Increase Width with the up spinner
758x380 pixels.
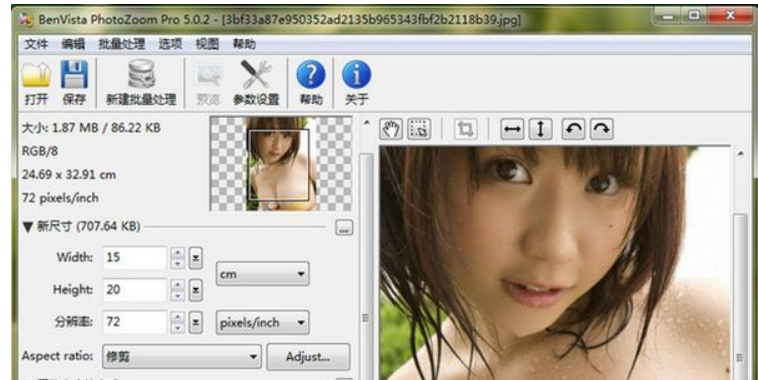coord(178,252)
